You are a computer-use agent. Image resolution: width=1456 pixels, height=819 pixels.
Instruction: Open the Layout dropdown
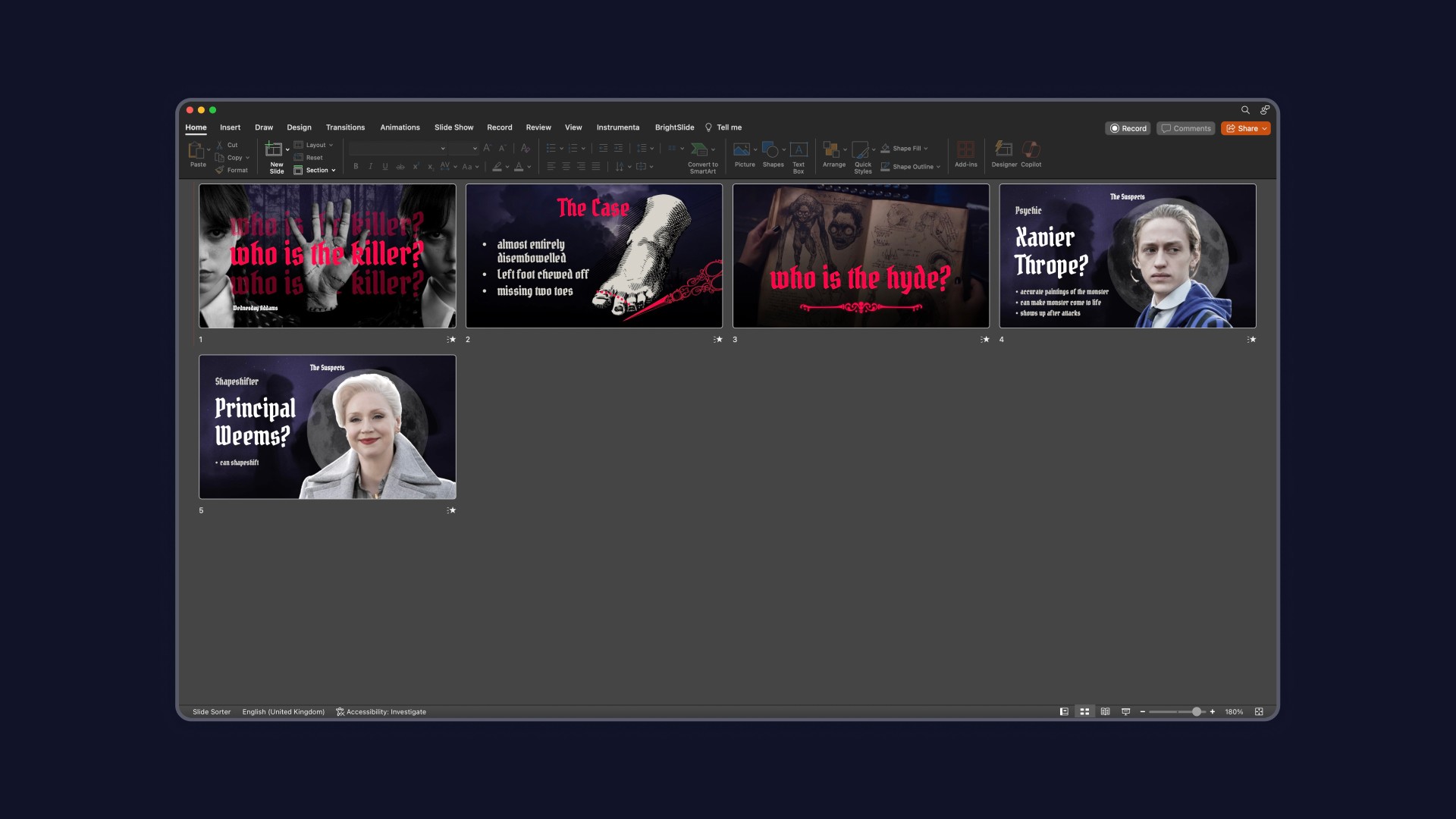coord(318,145)
